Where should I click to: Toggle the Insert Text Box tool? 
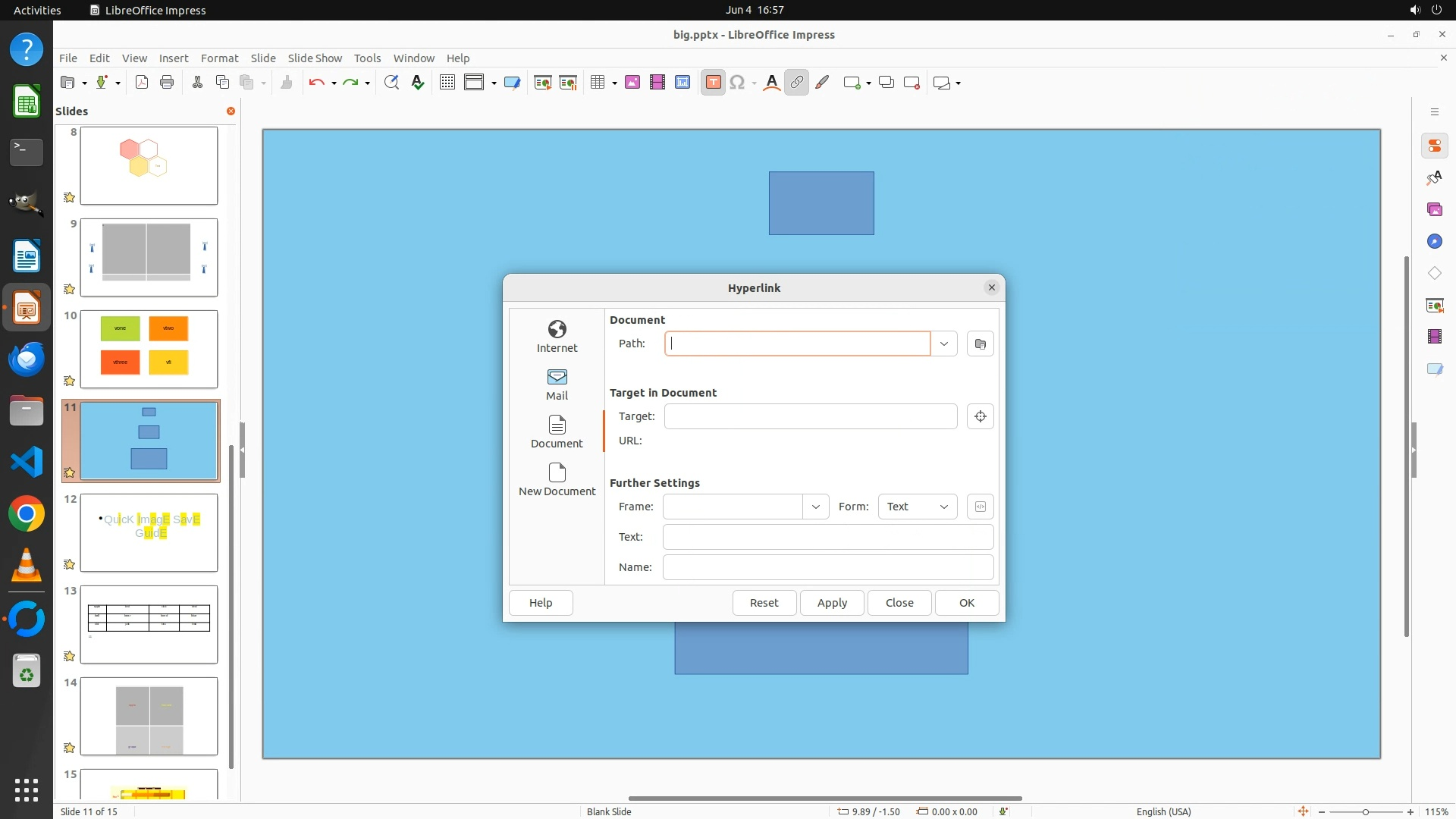click(713, 83)
